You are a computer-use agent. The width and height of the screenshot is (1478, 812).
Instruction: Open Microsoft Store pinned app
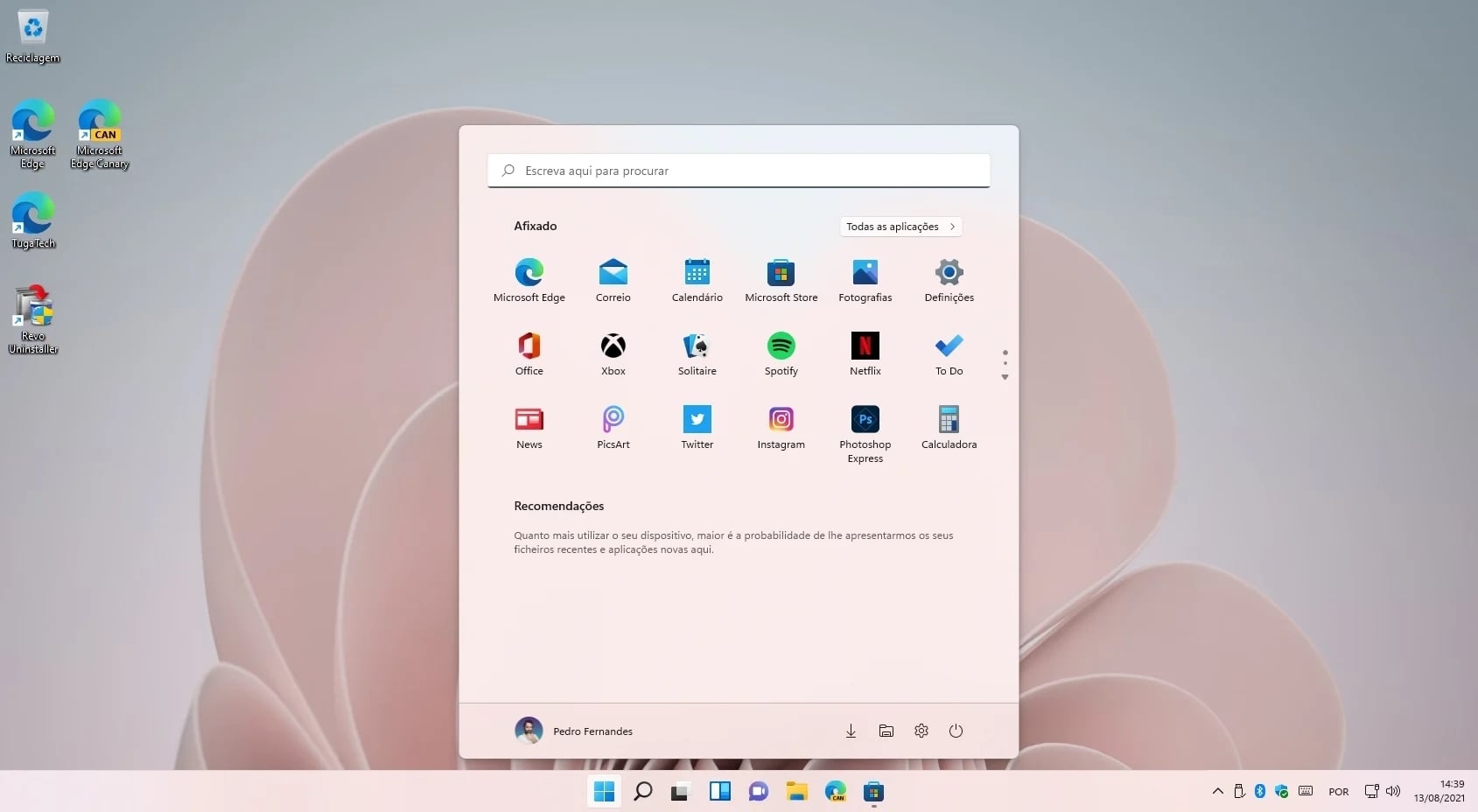781,281
